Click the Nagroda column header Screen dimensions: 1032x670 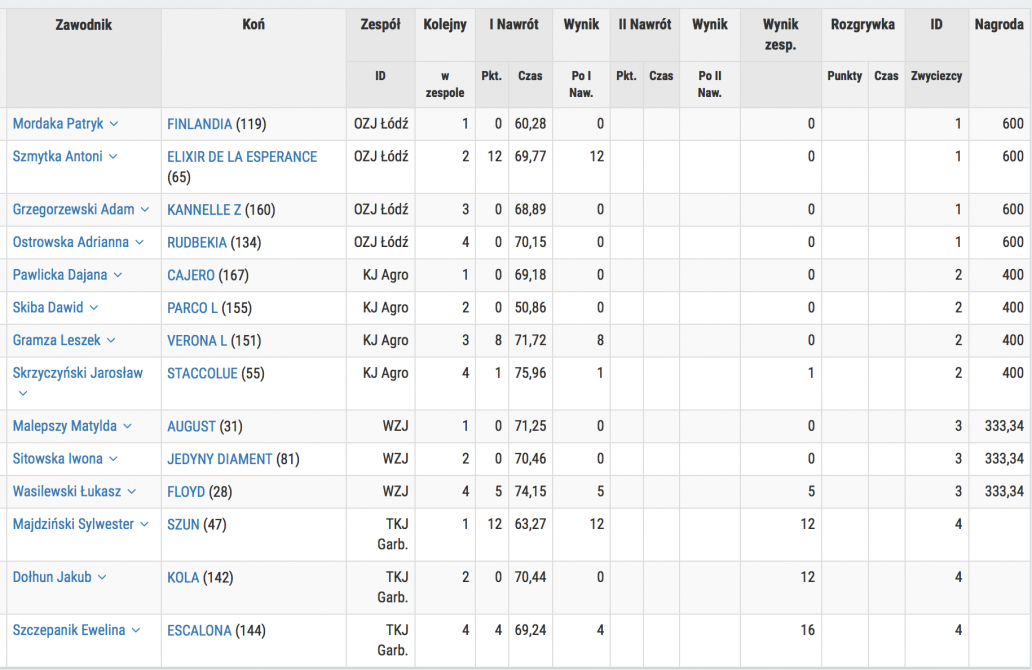pos(999,24)
